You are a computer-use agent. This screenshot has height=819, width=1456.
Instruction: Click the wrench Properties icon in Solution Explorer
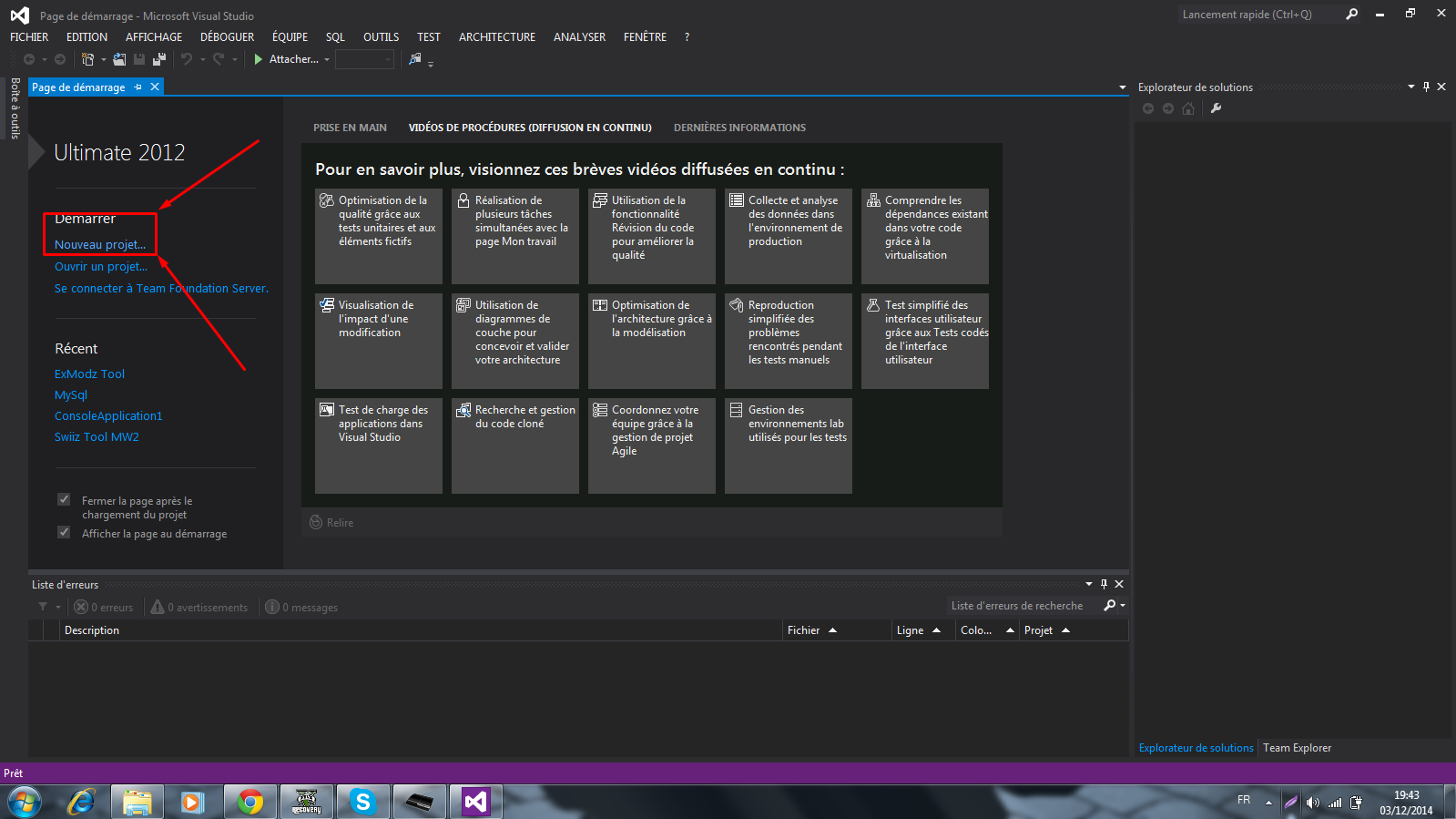click(x=1216, y=108)
